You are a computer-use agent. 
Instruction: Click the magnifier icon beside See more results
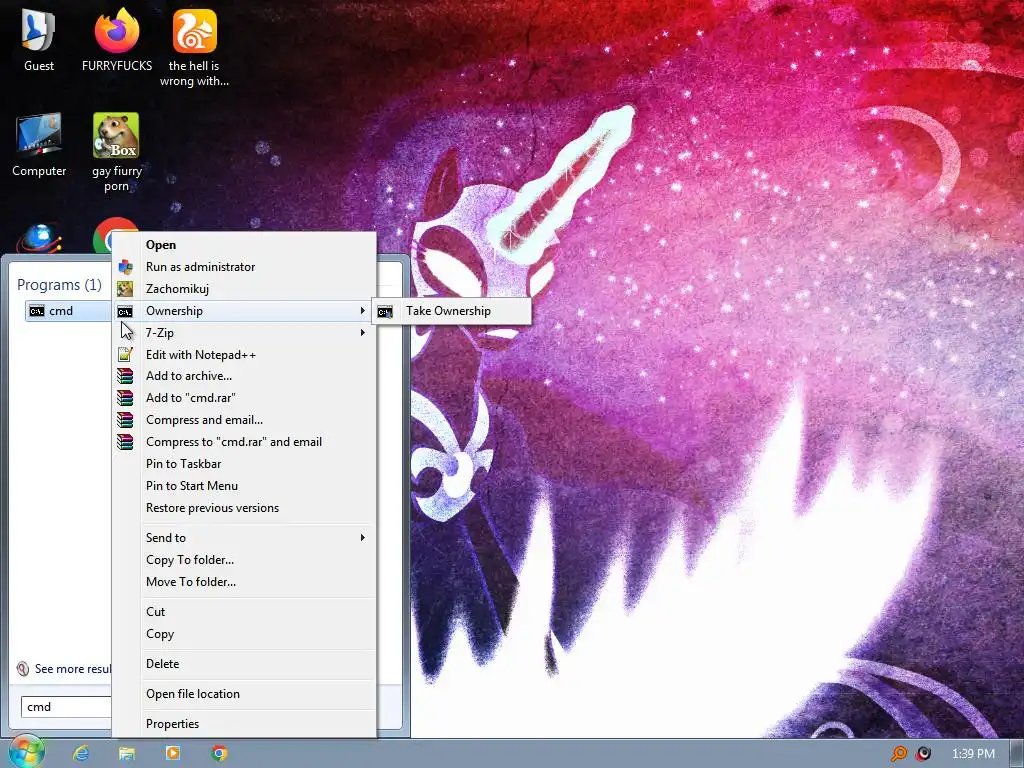23,669
